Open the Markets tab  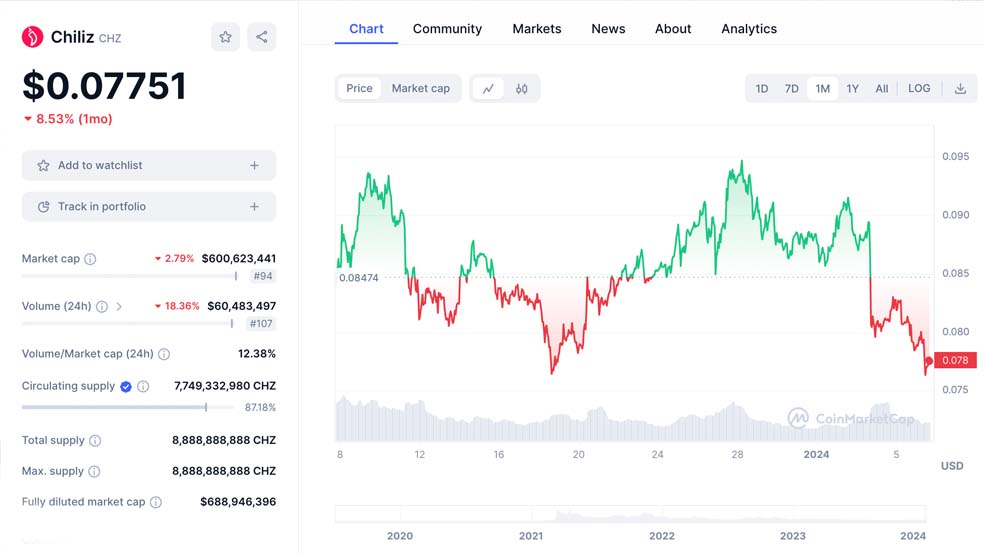tap(536, 29)
